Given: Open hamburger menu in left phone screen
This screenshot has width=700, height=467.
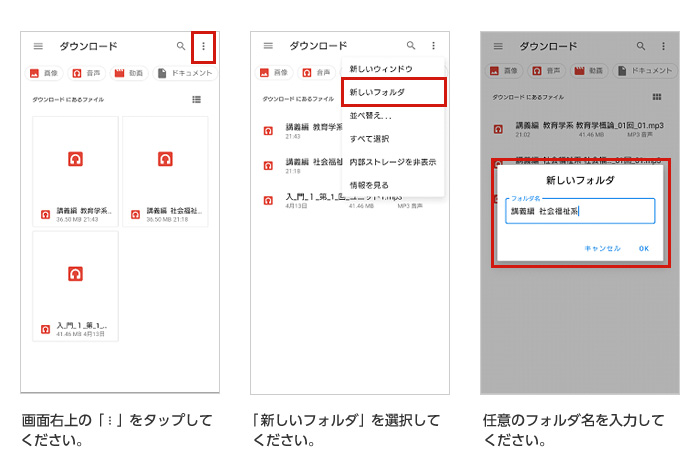Looking at the screenshot, I should coord(38,46).
